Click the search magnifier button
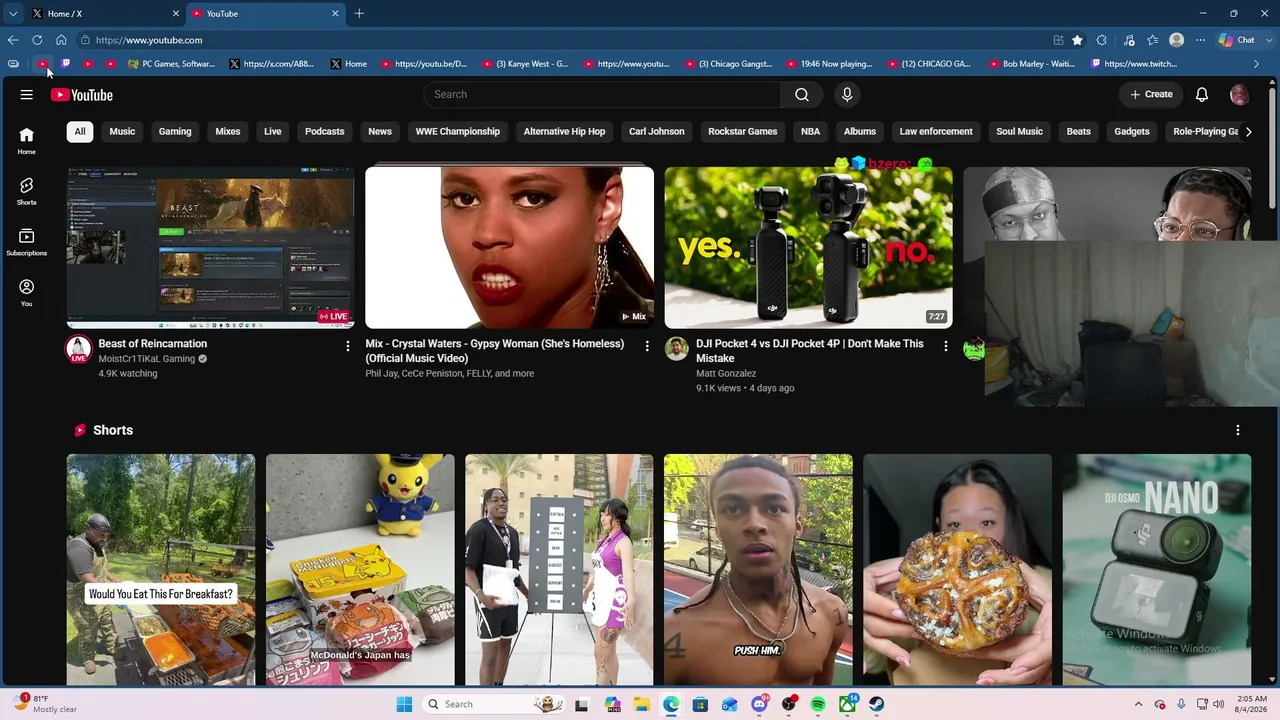 tap(802, 94)
